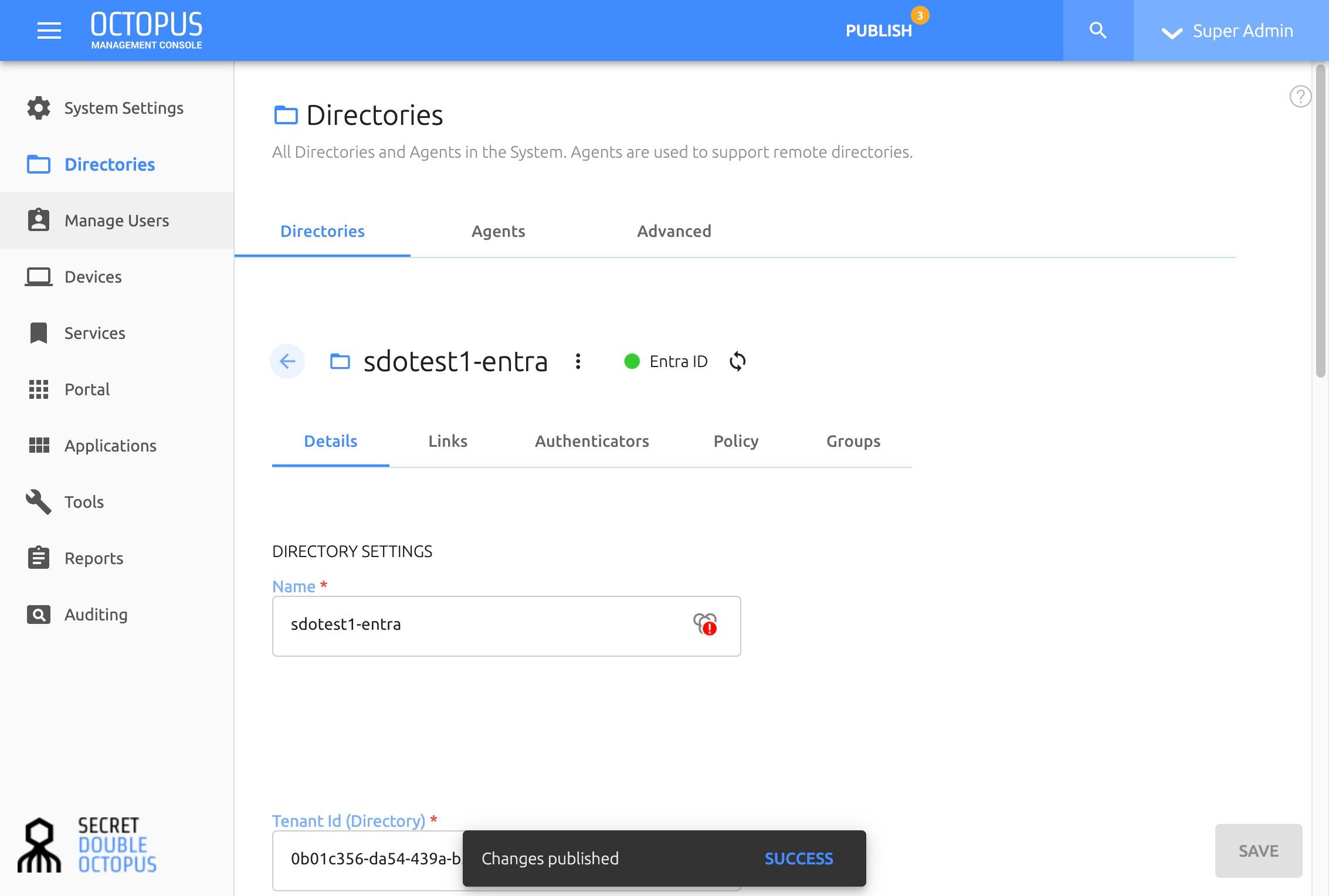Click the Portal grid icon
Viewport: 1329px width, 896px height.
click(39, 389)
